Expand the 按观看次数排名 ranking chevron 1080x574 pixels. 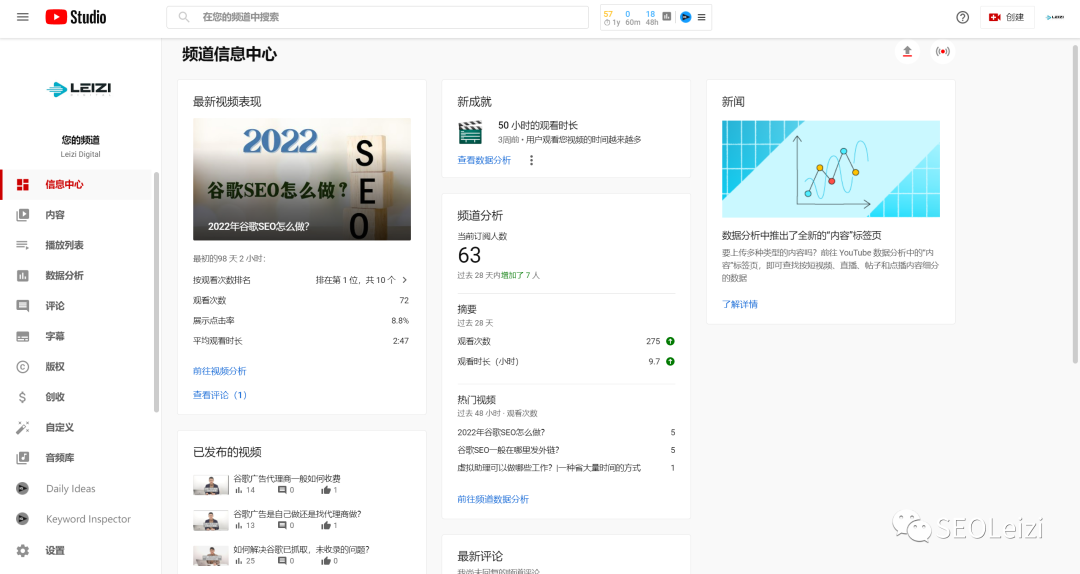click(405, 280)
